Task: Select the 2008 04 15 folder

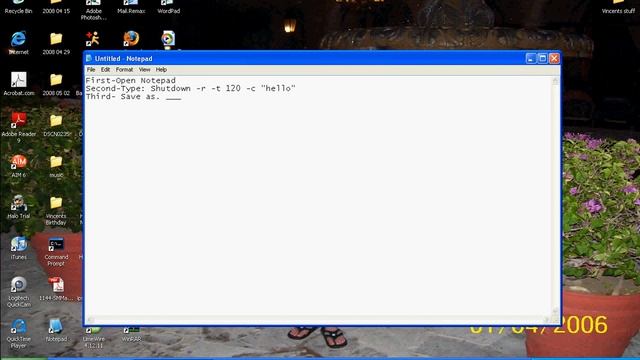Action: [56, 7]
